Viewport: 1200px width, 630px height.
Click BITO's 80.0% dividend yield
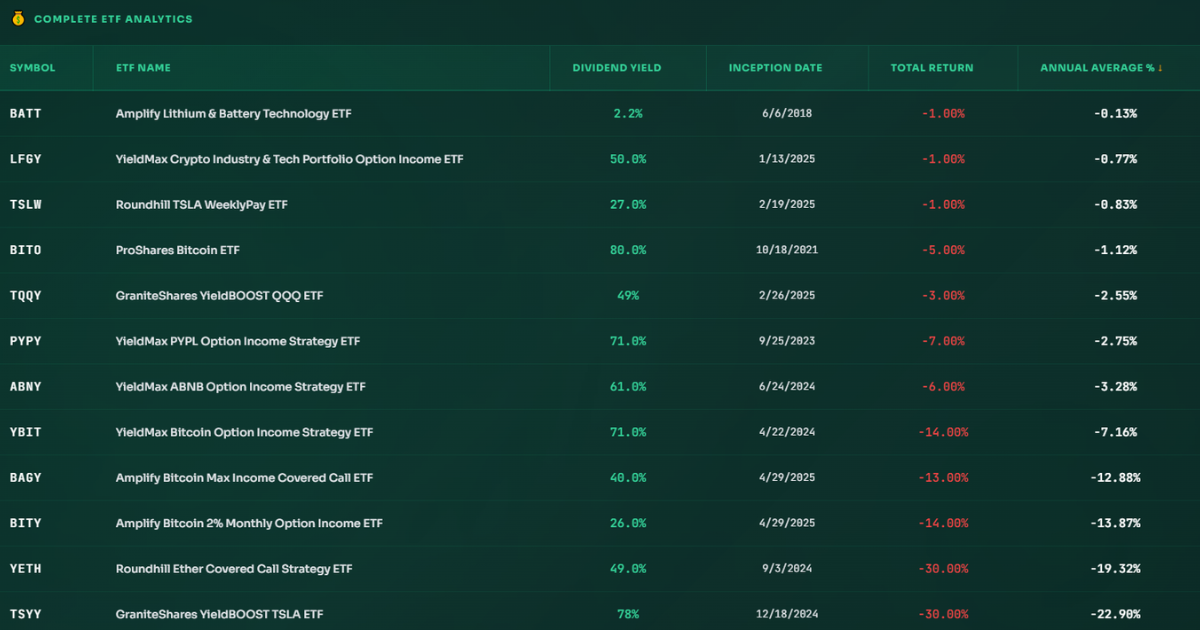[628, 250]
